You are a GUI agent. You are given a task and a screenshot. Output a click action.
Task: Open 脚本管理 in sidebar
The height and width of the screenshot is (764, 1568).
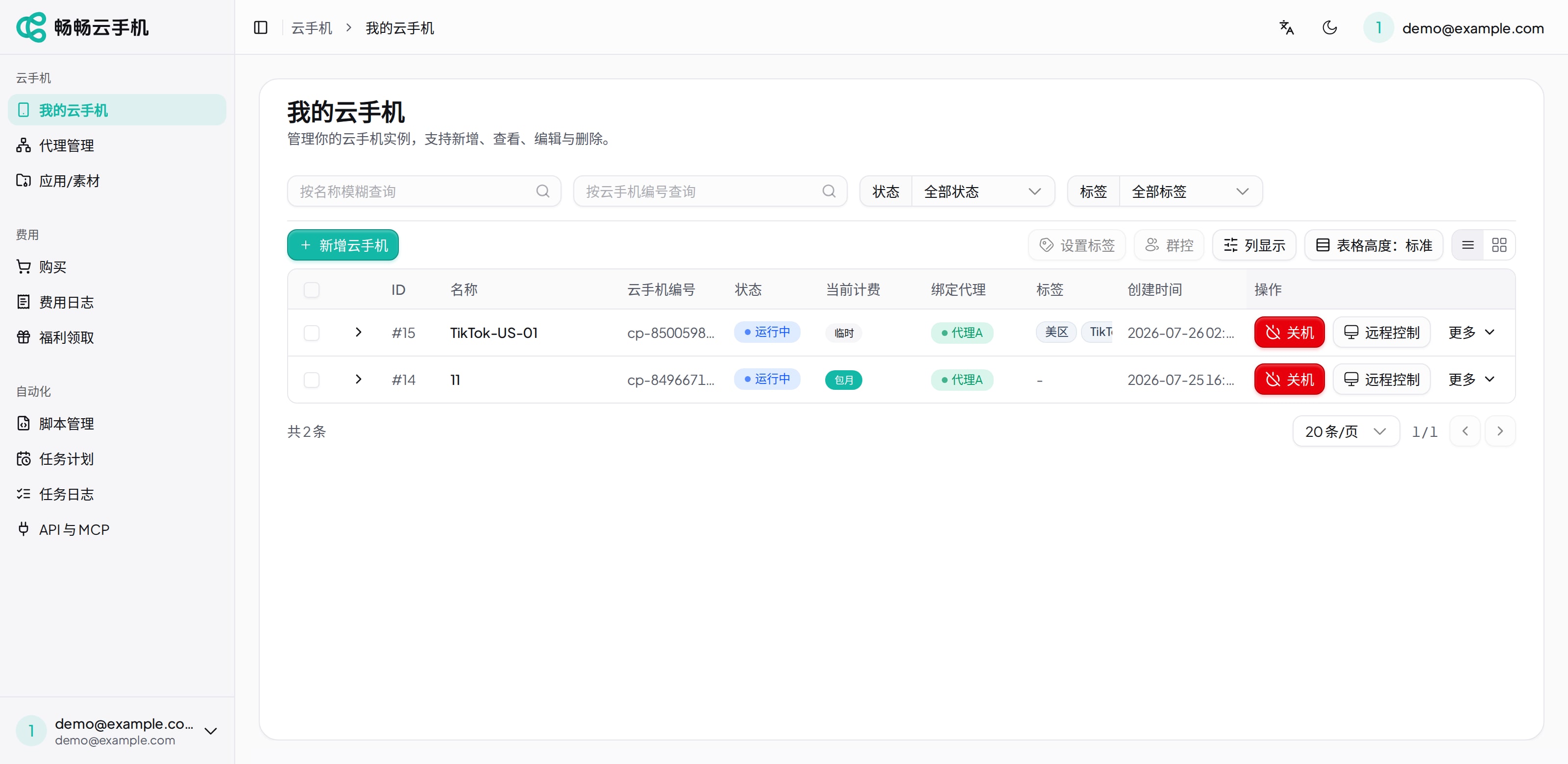(x=117, y=423)
